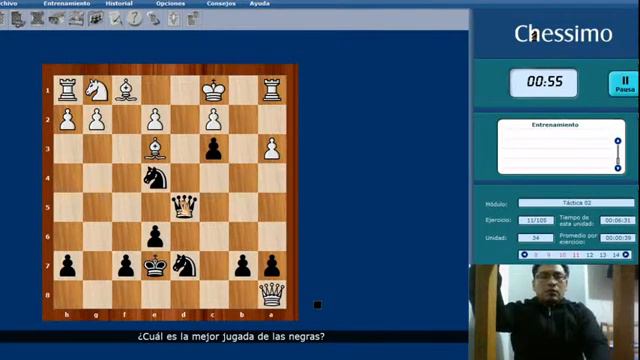Click the lightbulb hint toolbar icon
Image resolution: width=640 pixels, height=360 pixels.
[173, 19]
